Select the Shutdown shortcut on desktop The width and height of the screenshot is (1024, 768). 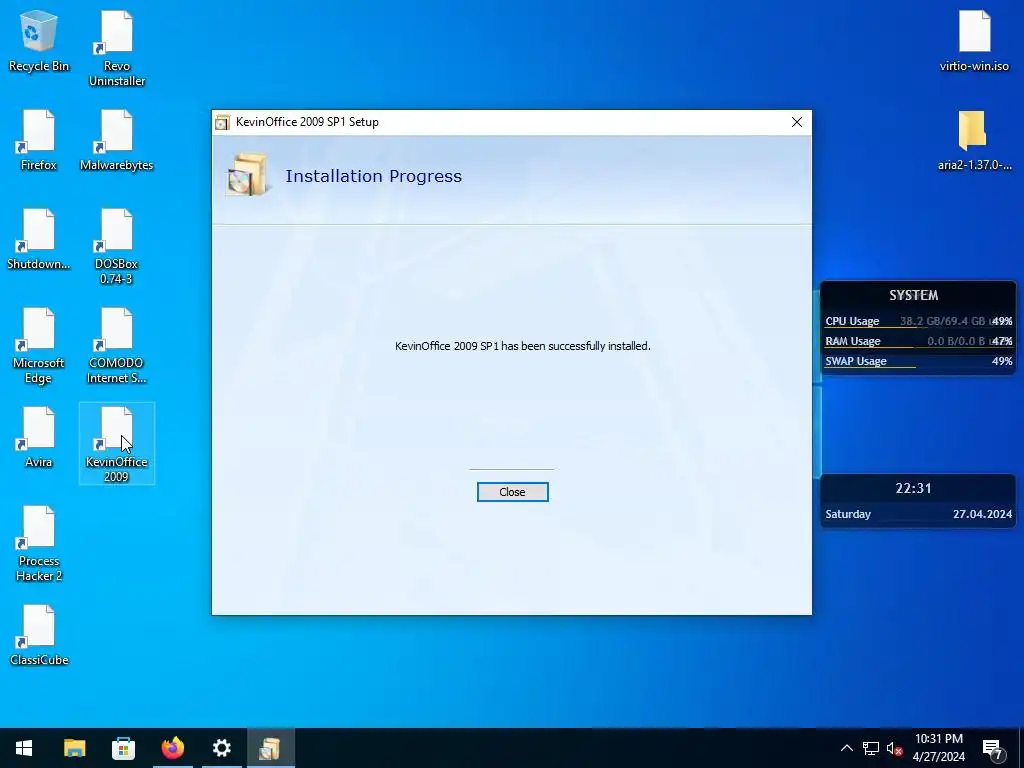click(x=39, y=240)
